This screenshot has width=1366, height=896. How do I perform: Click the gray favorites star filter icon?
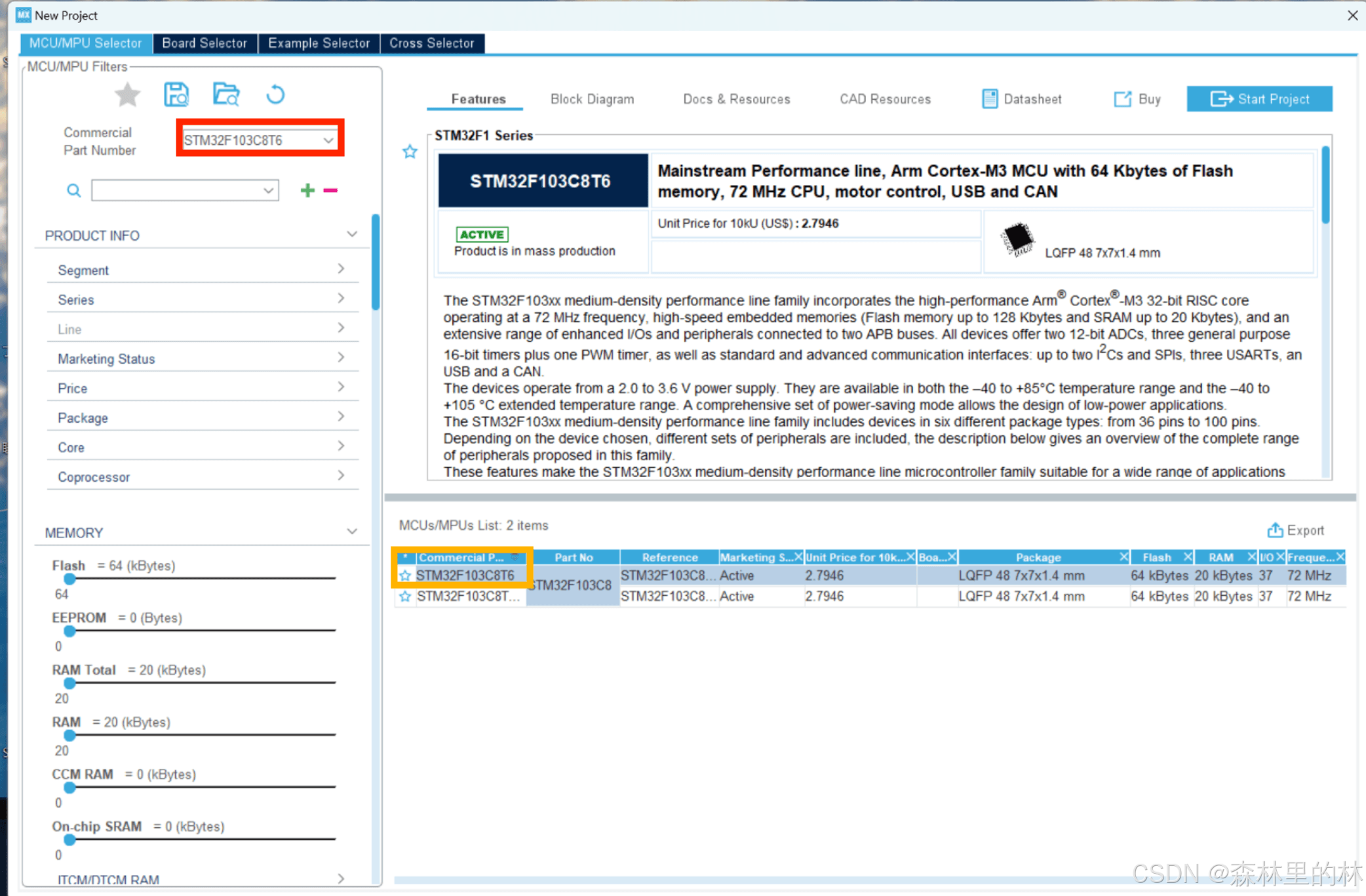coord(127,95)
